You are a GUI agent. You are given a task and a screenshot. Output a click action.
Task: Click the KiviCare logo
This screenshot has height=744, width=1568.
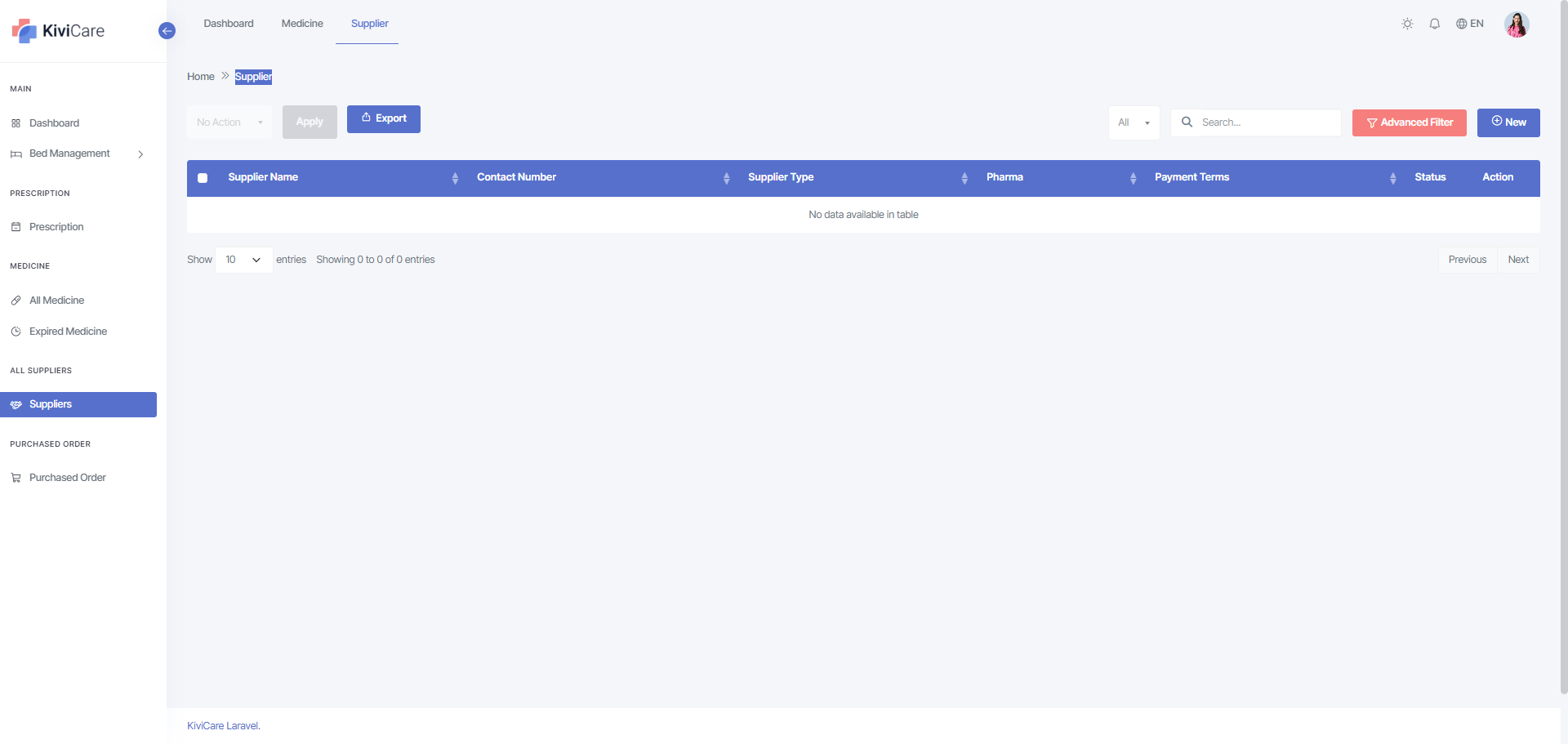pos(58,31)
